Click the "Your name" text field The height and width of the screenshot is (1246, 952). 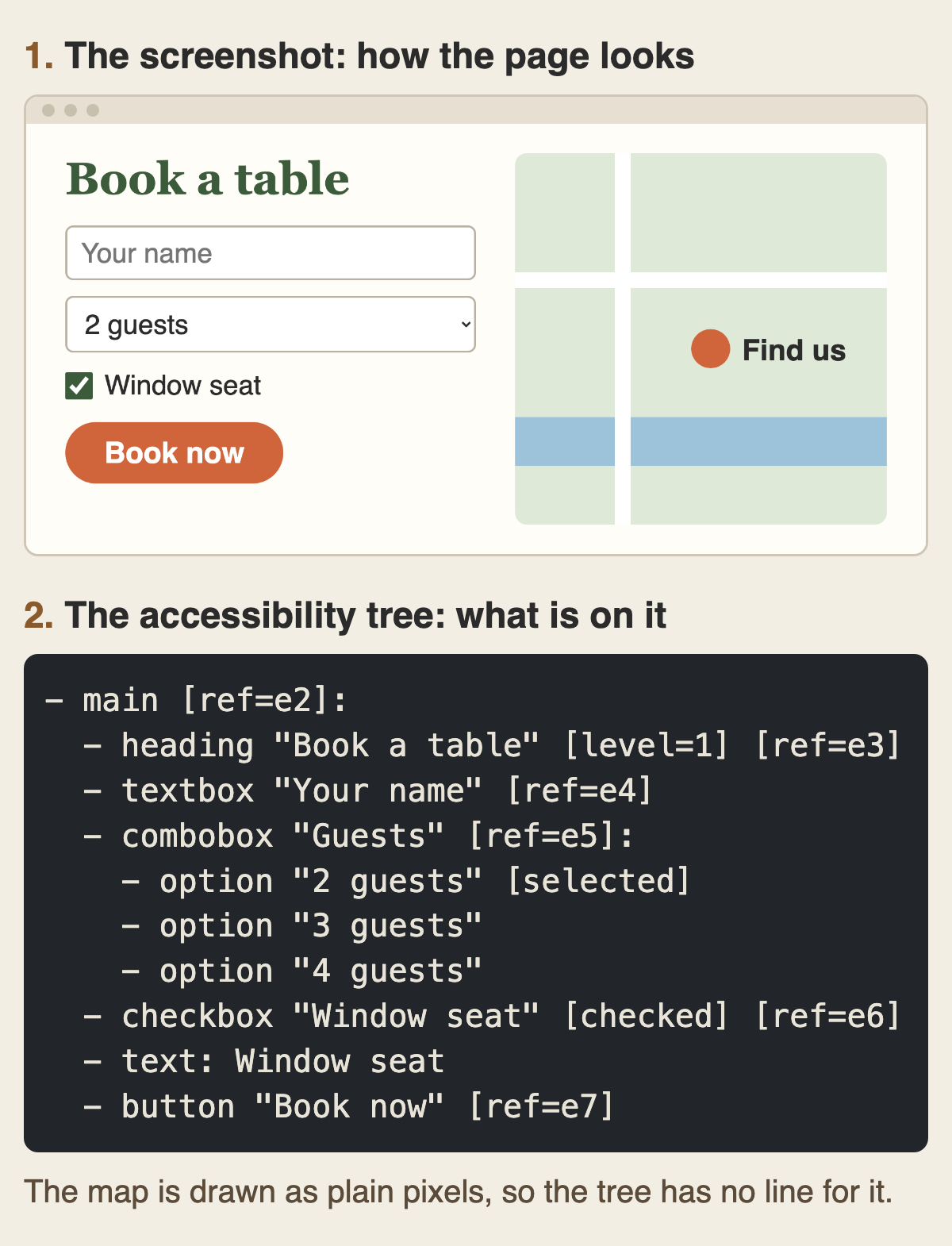[x=271, y=253]
